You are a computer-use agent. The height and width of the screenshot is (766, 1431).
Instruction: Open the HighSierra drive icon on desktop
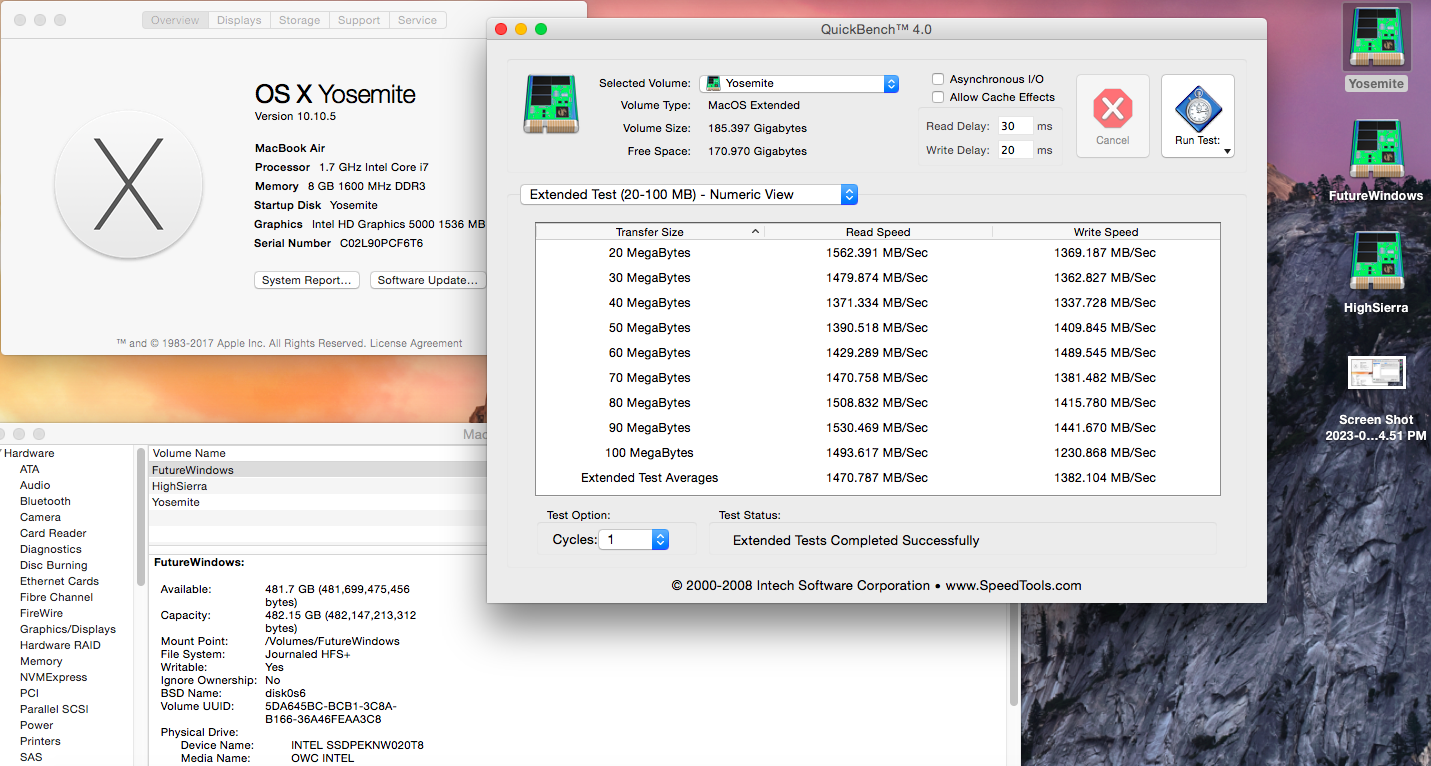tap(1376, 262)
